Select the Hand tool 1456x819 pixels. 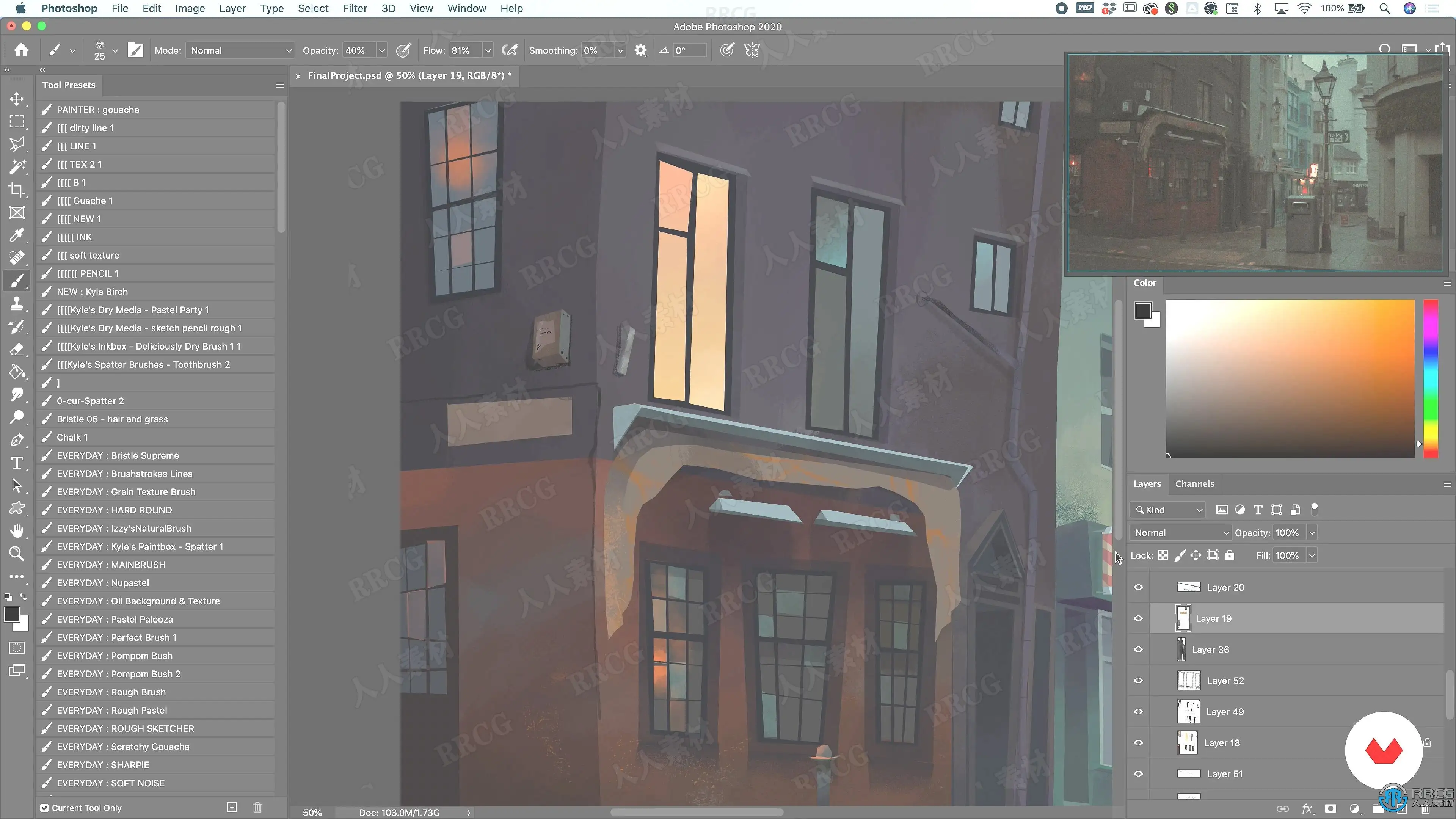[17, 531]
